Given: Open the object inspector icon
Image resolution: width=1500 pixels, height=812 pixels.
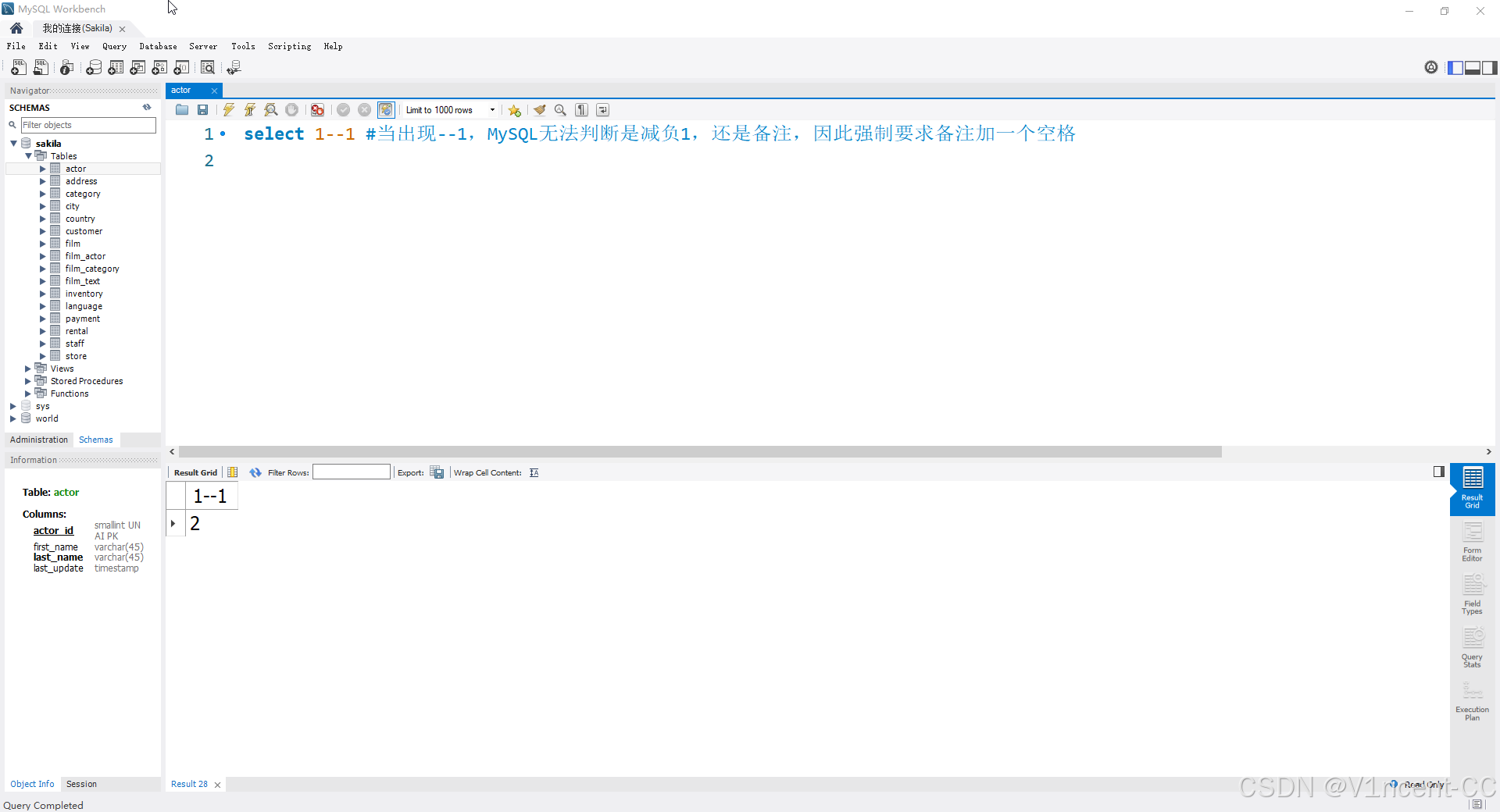Looking at the screenshot, I should (67, 68).
